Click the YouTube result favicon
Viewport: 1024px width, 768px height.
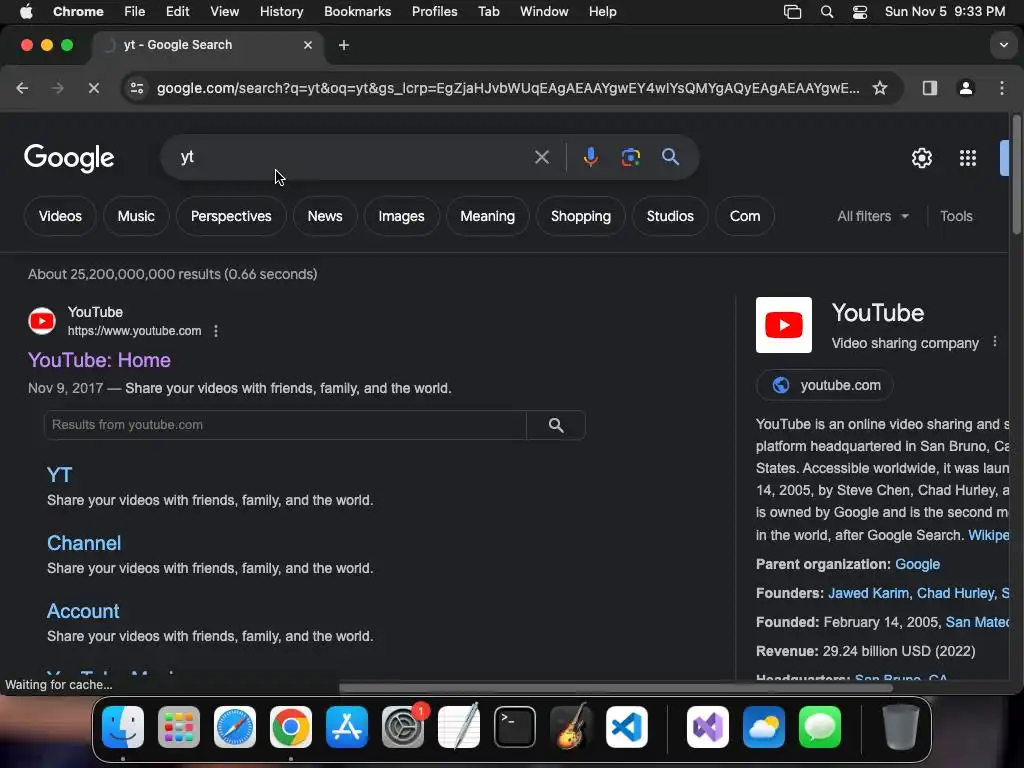click(x=42, y=321)
